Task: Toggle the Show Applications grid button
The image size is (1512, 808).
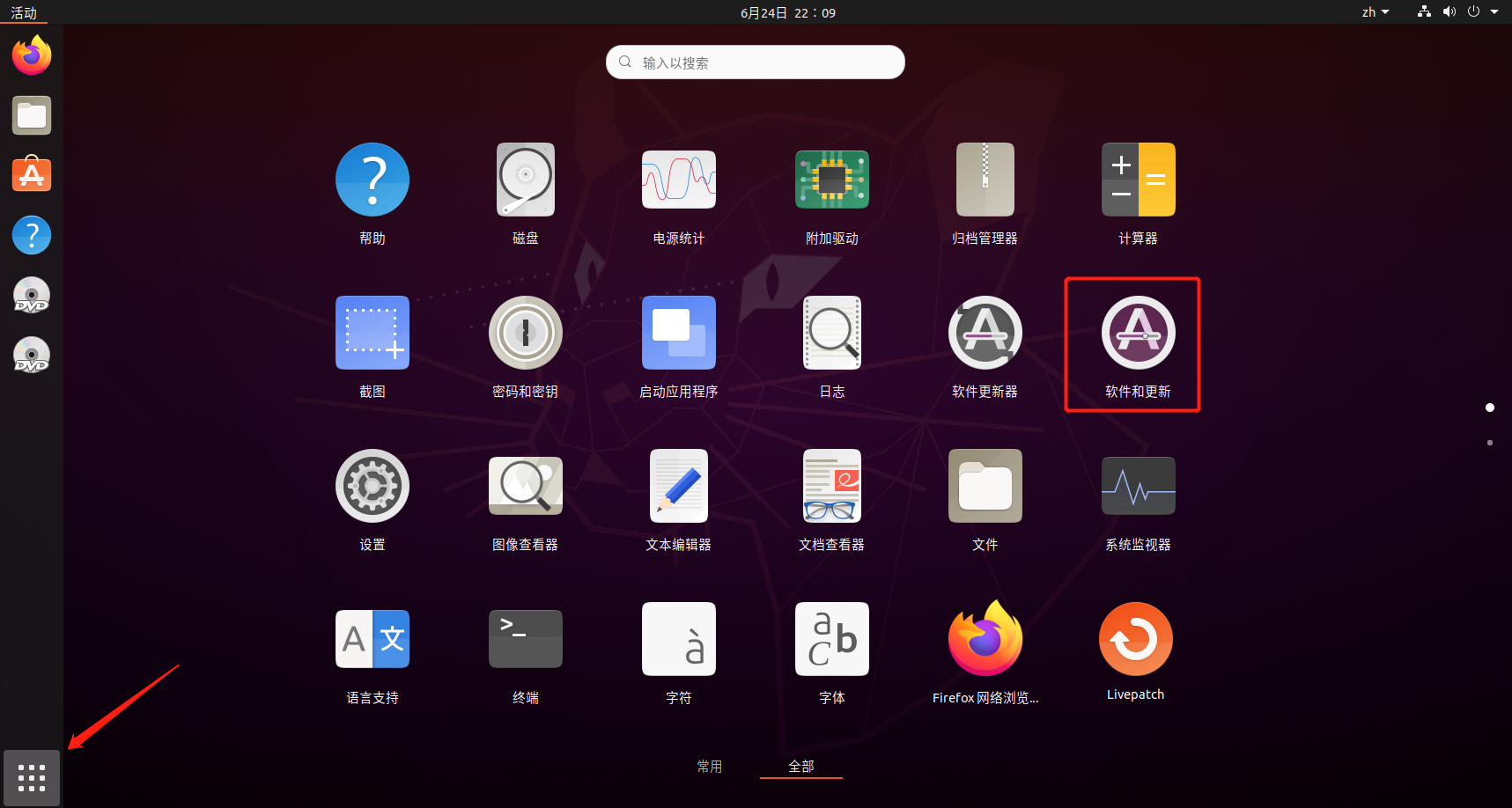Action: click(32, 778)
